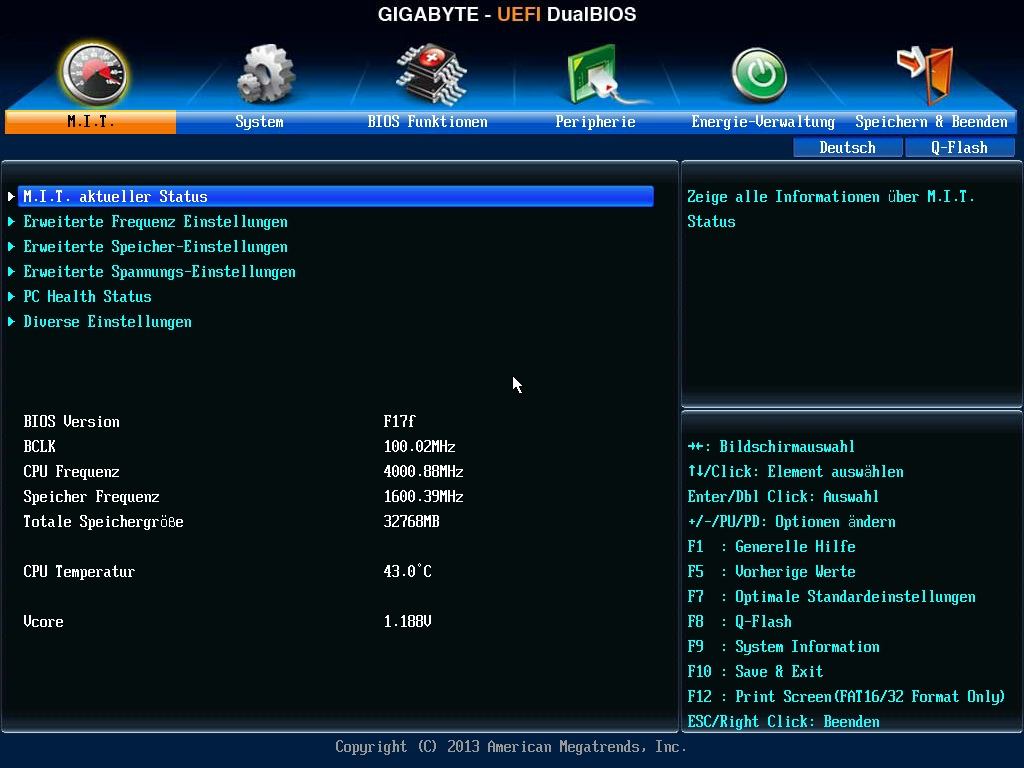
Task: Click the F12 Print Screen hint
Action: tap(846, 697)
